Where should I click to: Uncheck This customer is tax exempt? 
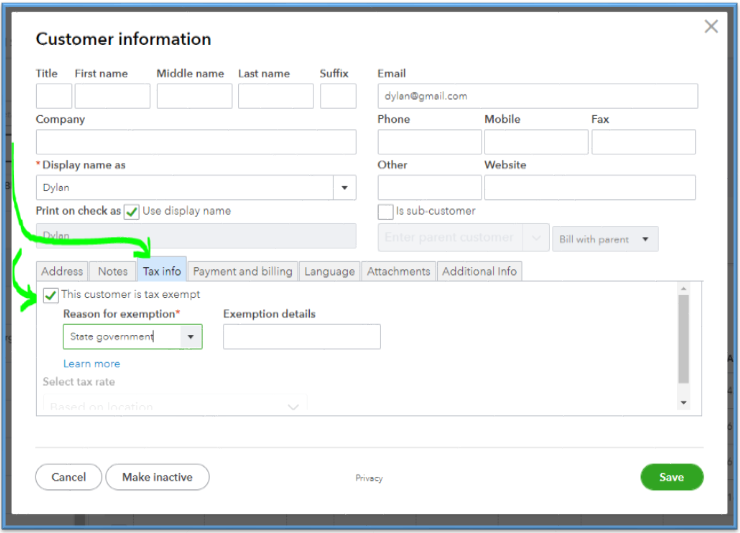click(x=50, y=296)
